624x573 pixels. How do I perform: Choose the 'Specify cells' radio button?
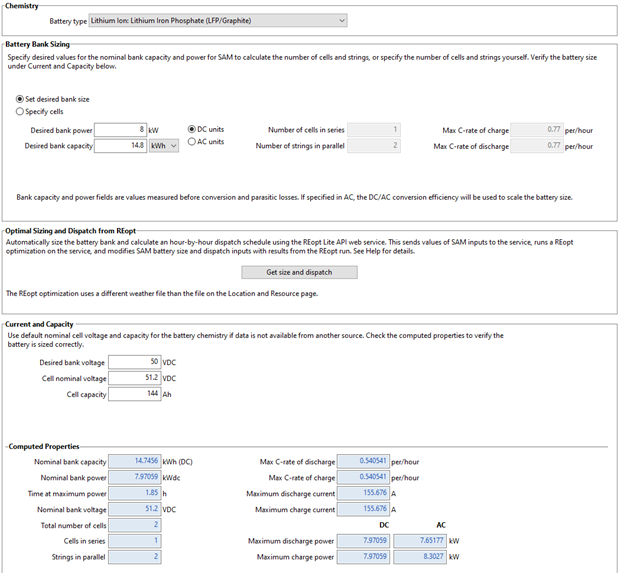(21, 112)
